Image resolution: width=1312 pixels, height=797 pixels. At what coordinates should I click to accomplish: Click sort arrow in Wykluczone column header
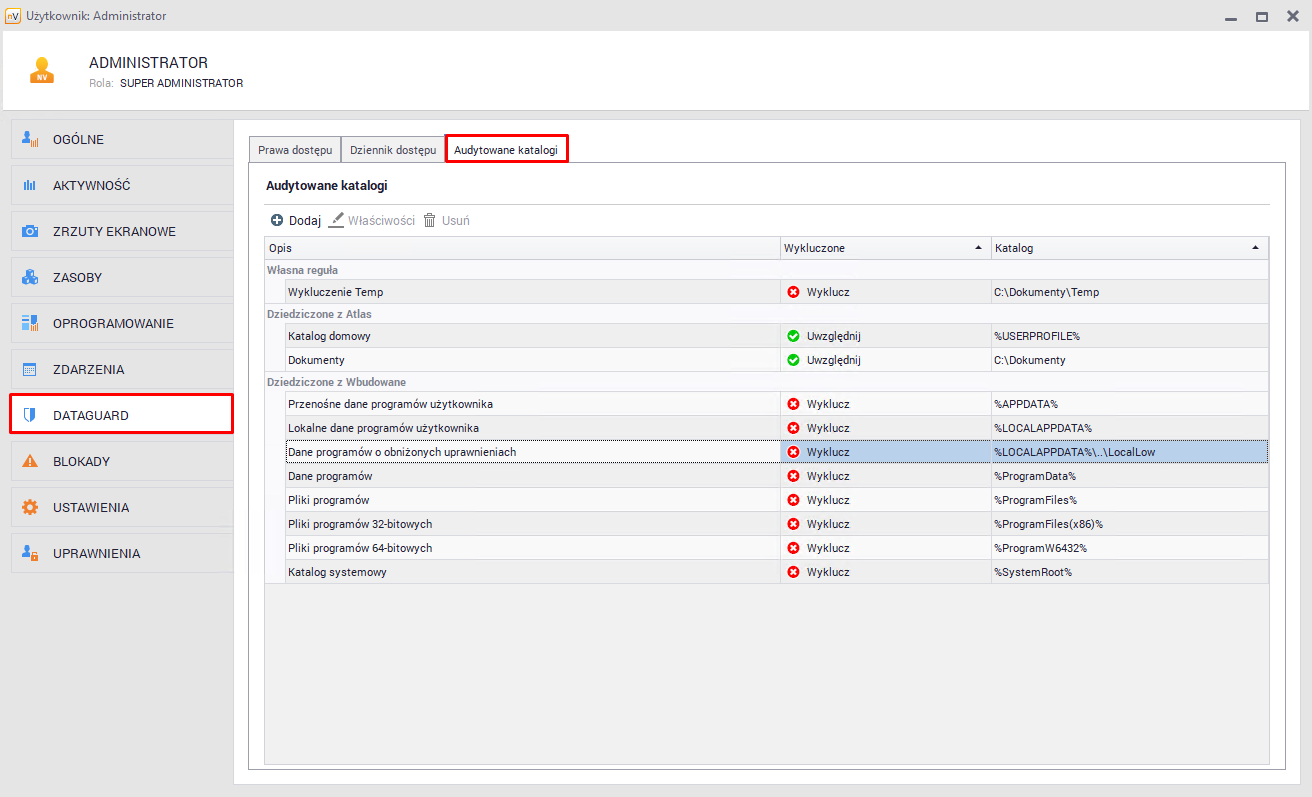tap(977, 247)
